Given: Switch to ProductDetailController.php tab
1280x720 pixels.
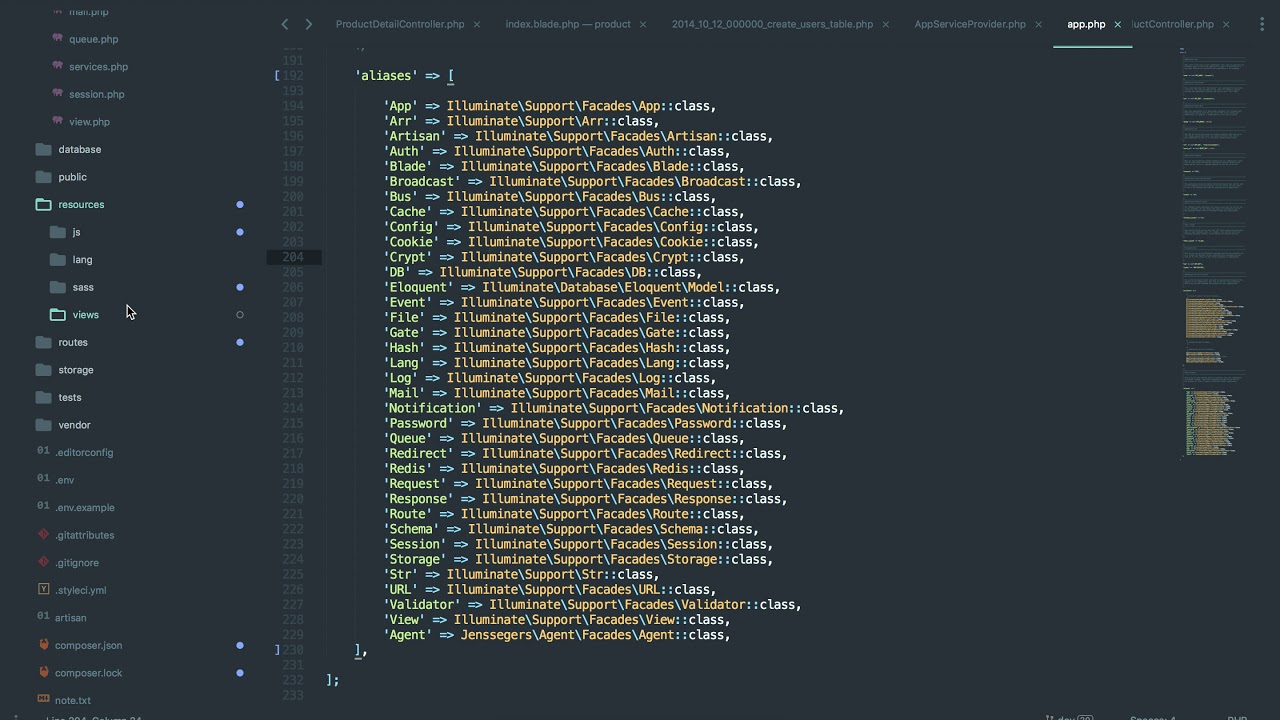Looking at the screenshot, I should tap(400, 24).
